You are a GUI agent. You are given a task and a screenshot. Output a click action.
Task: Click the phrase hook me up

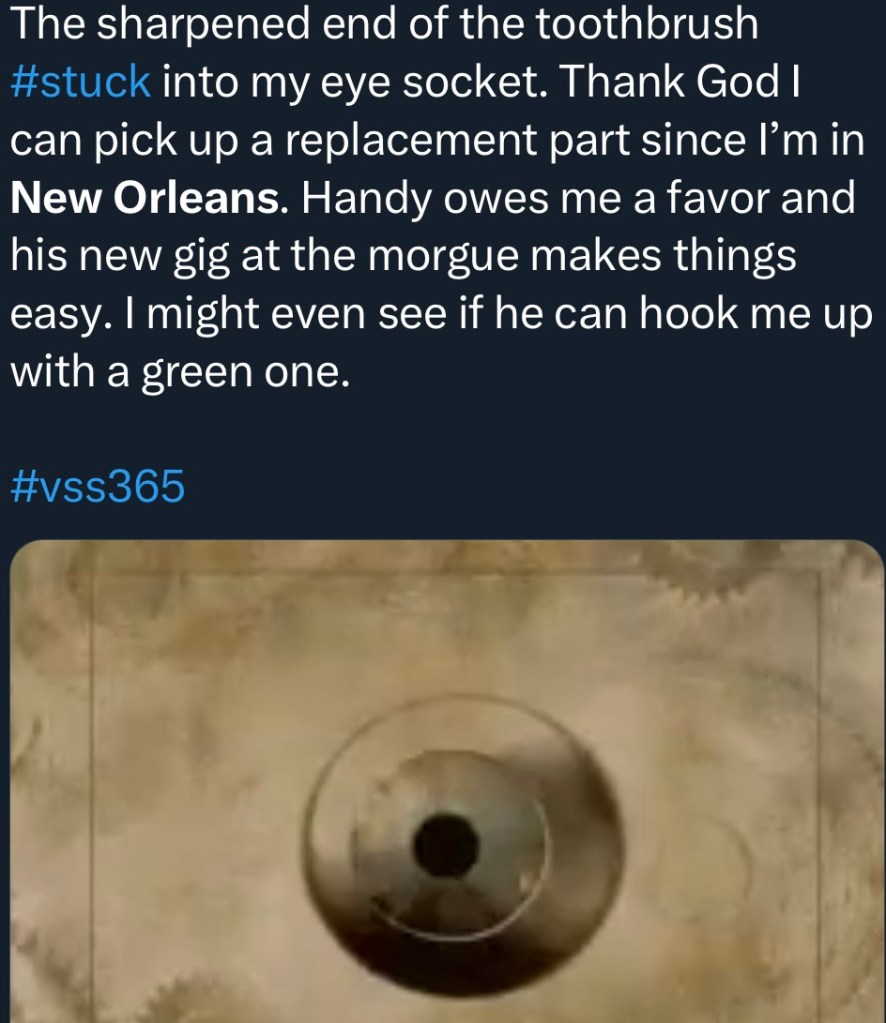[x=756, y=314]
